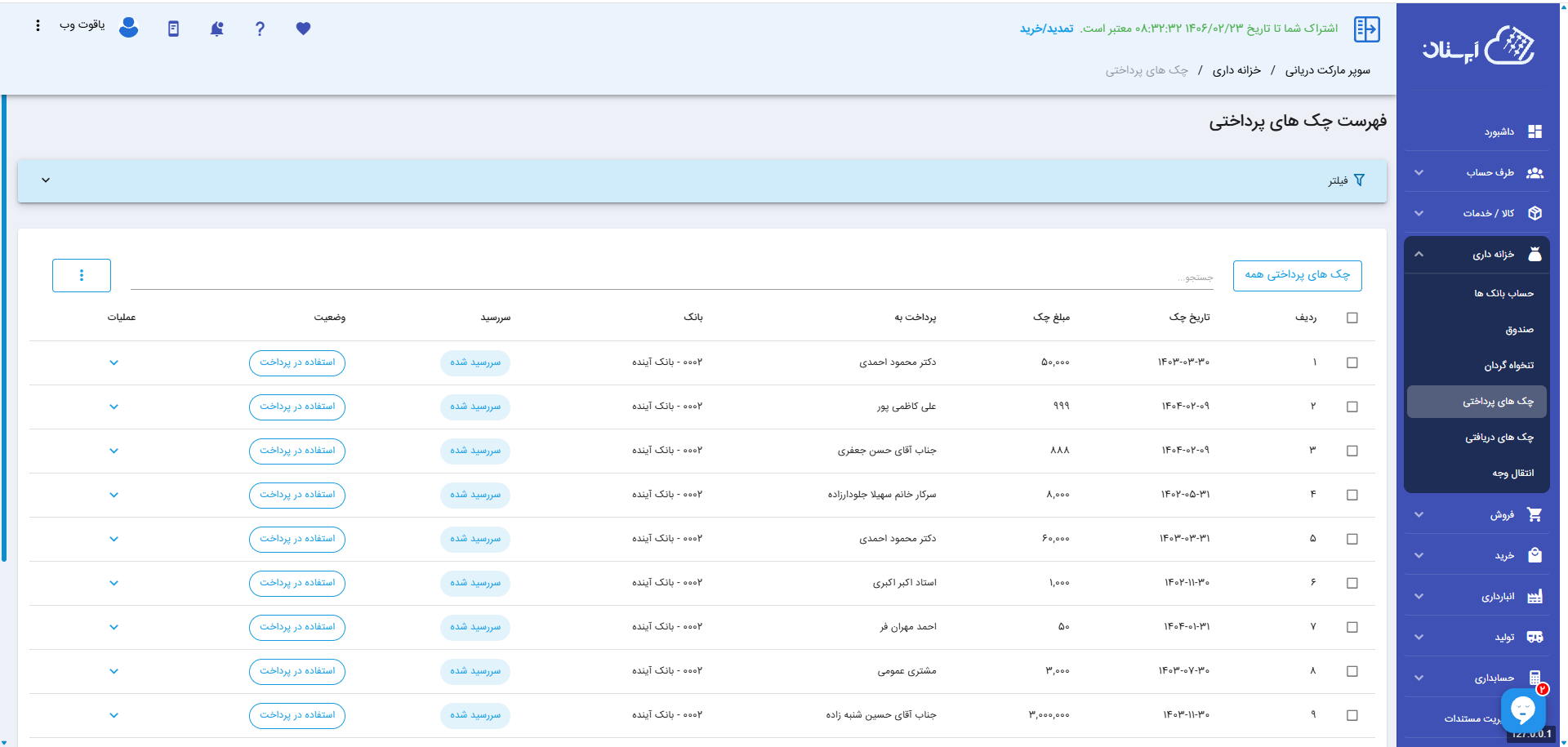Tick the select-all checkbox in table header

point(1352,318)
